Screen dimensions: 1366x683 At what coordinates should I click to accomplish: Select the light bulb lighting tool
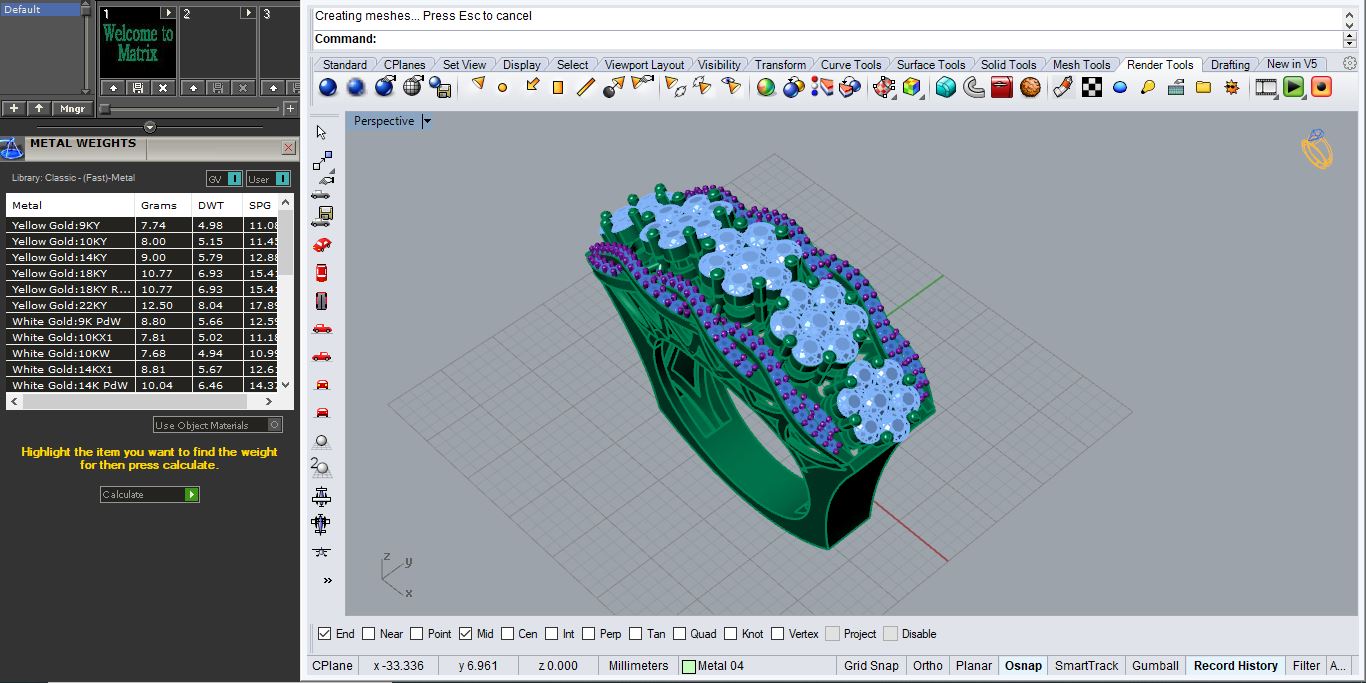point(1148,88)
